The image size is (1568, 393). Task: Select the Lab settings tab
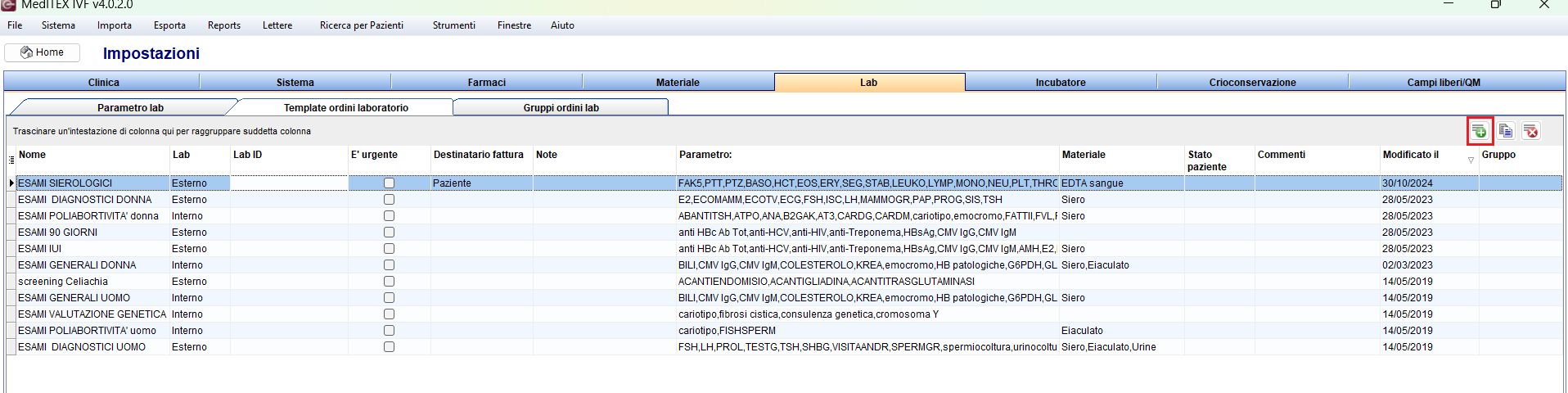(869, 83)
